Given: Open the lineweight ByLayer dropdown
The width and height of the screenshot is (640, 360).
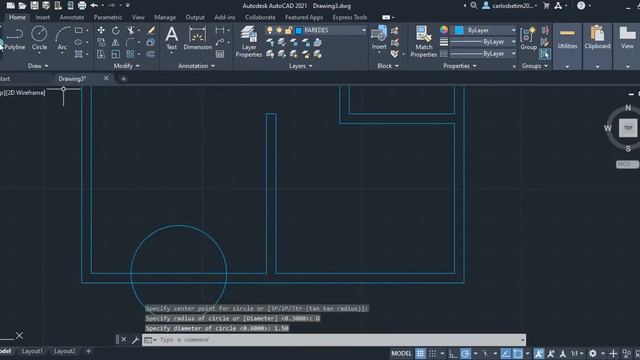Looking at the screenshot, I should pos(513,42).
